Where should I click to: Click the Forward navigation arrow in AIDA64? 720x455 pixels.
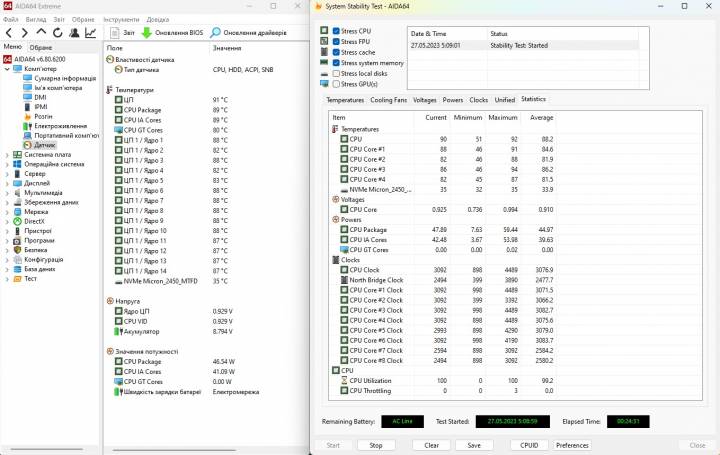pos(25,33)
